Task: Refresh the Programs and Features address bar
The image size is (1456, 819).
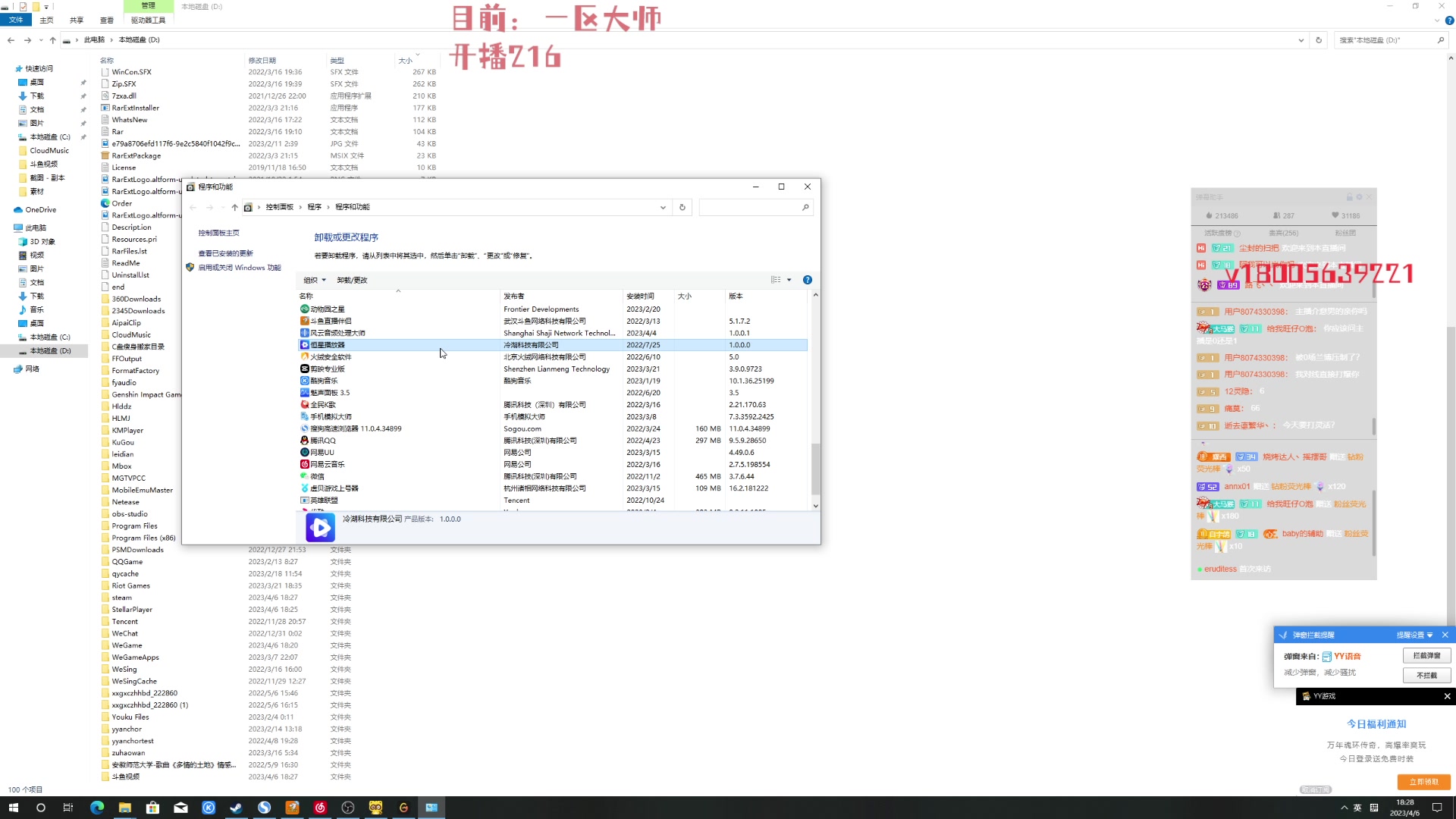Action: (682, 207)
